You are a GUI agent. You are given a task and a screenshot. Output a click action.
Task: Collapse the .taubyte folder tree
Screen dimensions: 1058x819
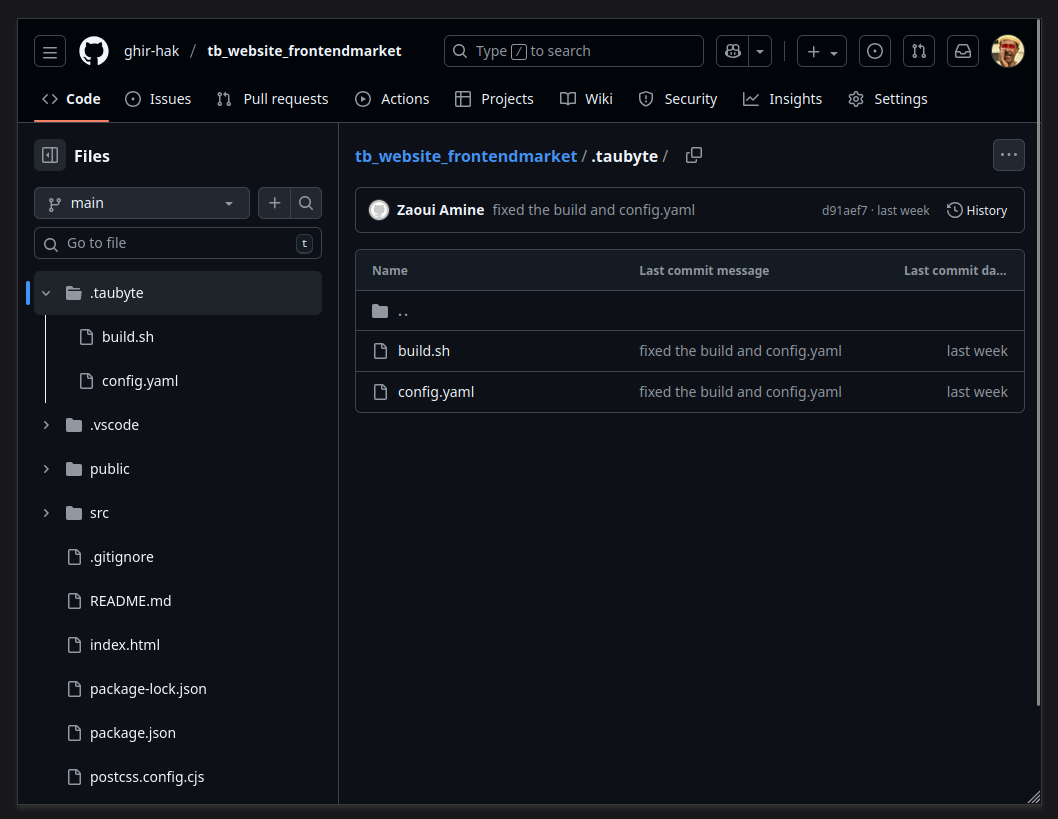point(46,293)
